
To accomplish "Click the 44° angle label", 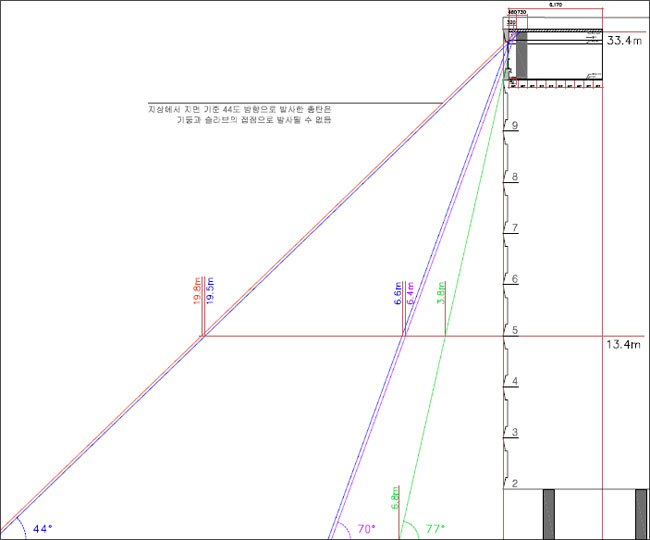I will point(42,527).
